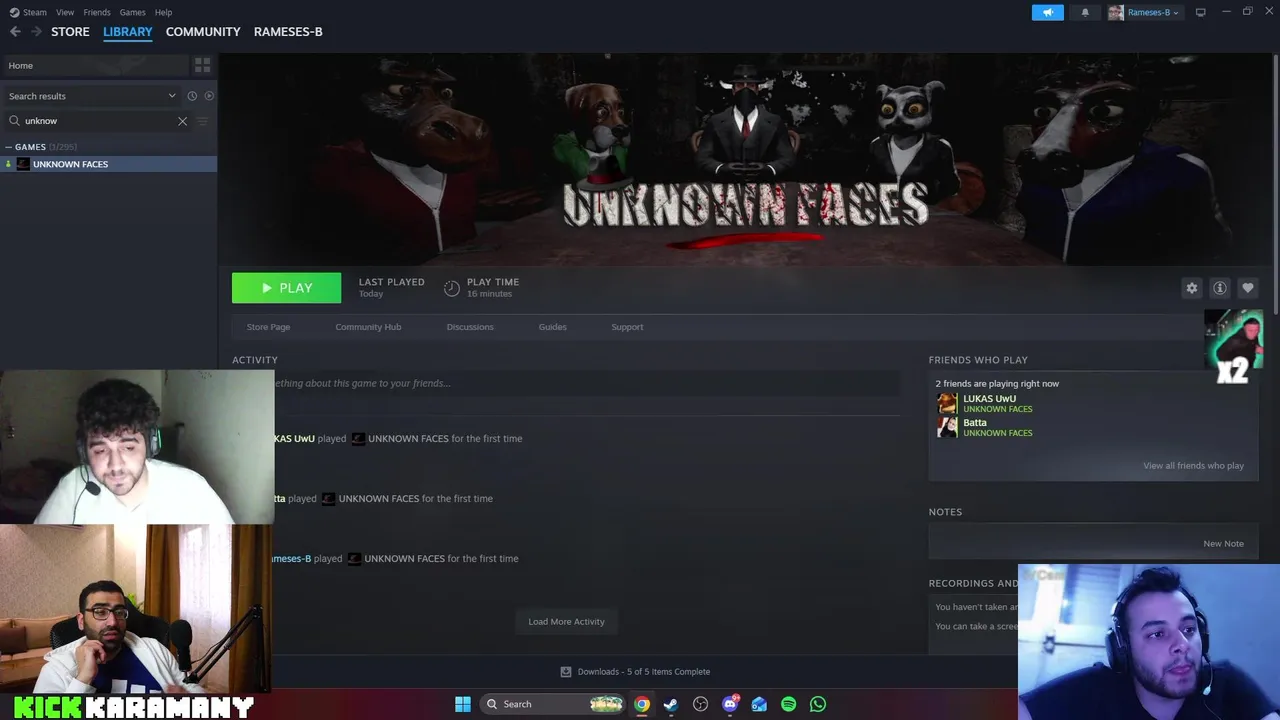Viewport: 1280px width, 720px height.
Task: Open the View menu
Action: point(65,12)
